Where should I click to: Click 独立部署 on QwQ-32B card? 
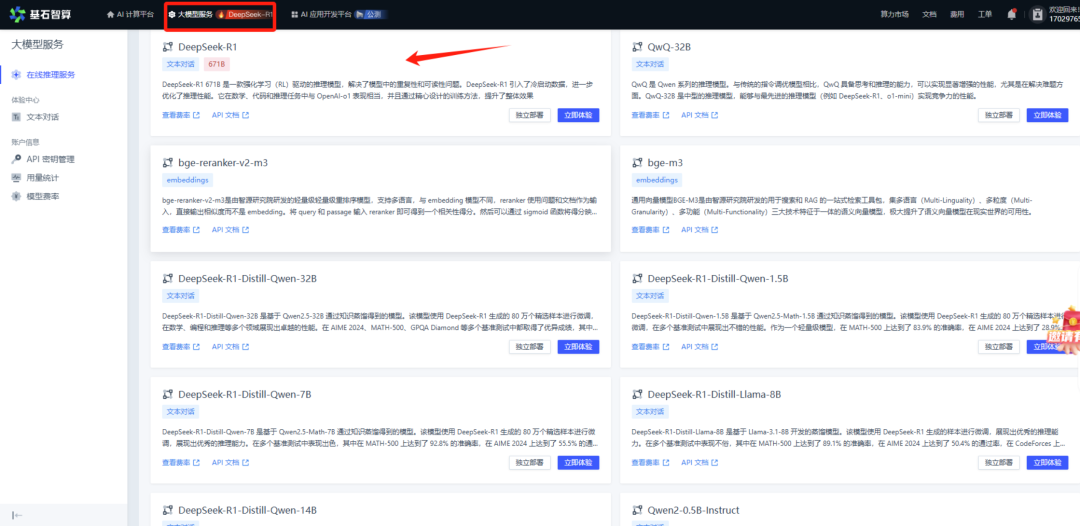pyautogui.click(x=999, y=115)
